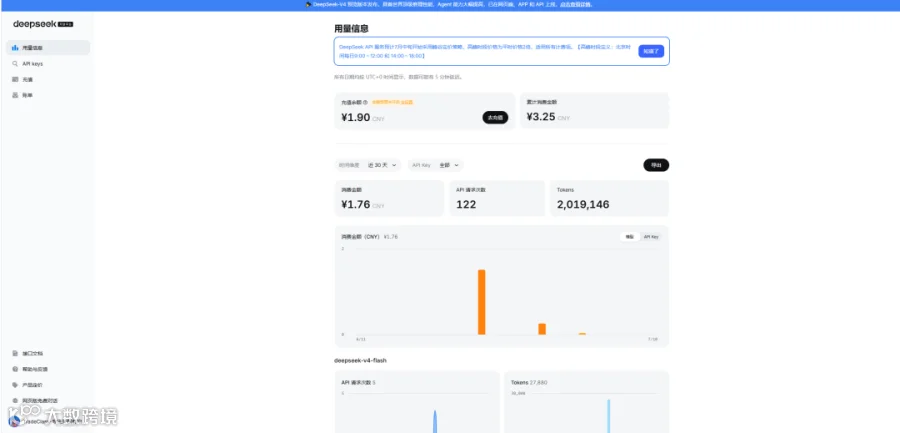Click the tallest orange bar in the chart

tap(482, 302)
